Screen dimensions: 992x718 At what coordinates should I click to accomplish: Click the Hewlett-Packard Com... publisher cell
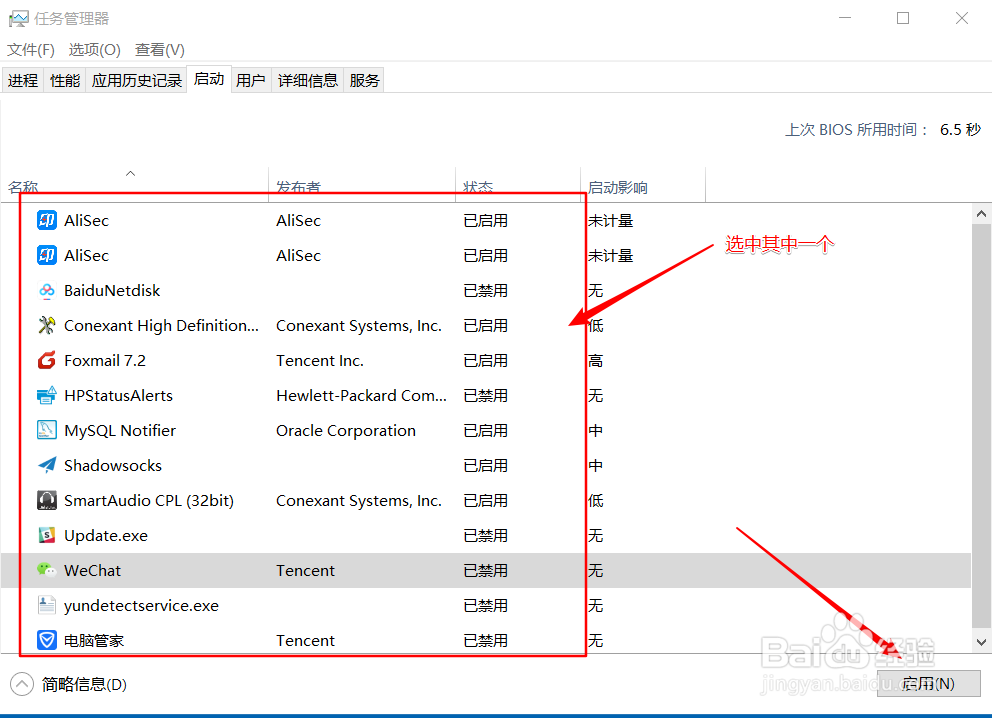(x=361, y=395)
